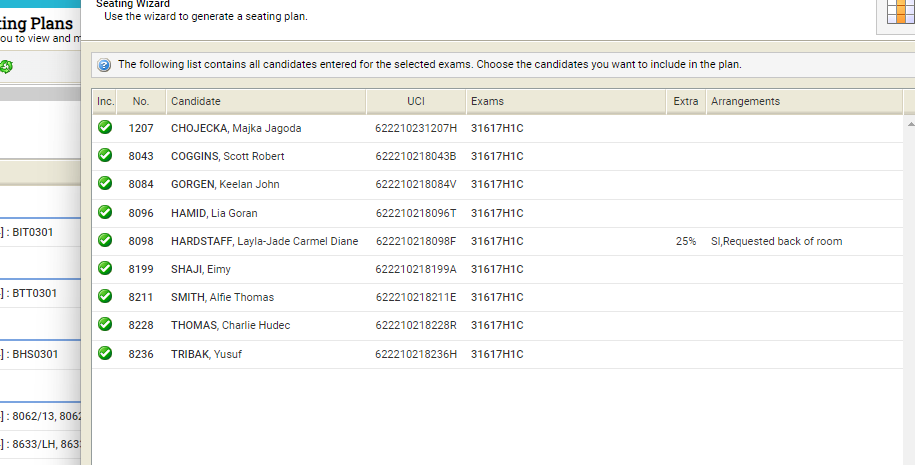Sort by the UCI column header

click(x=416, y=101)
